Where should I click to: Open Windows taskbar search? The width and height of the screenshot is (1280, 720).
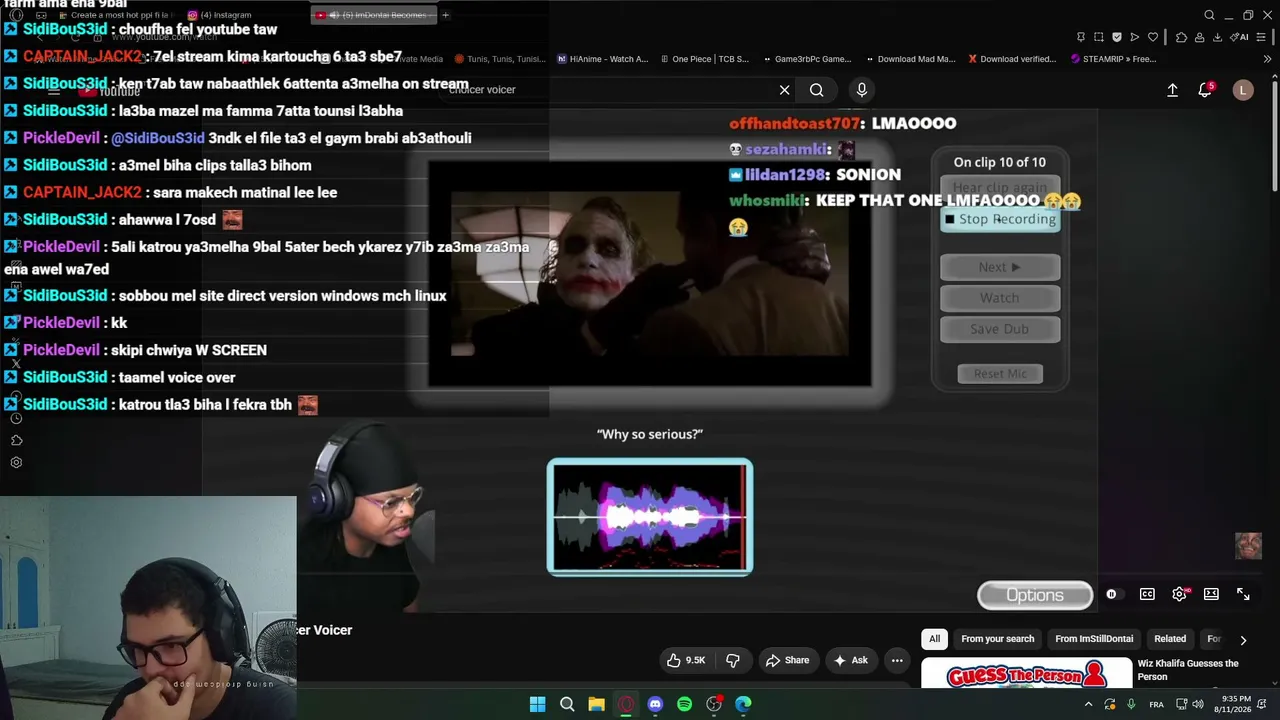pos(567,704)
